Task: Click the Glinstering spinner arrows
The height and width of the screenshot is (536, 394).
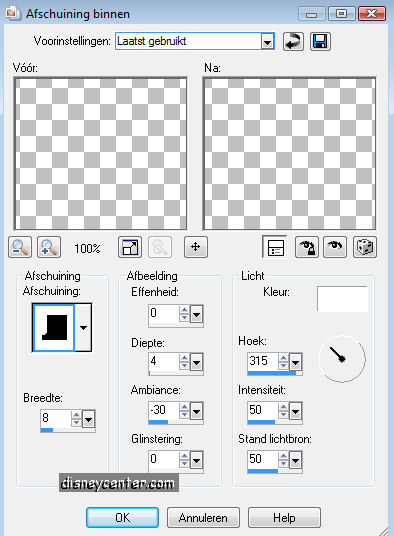Action: tap(185, 460)
